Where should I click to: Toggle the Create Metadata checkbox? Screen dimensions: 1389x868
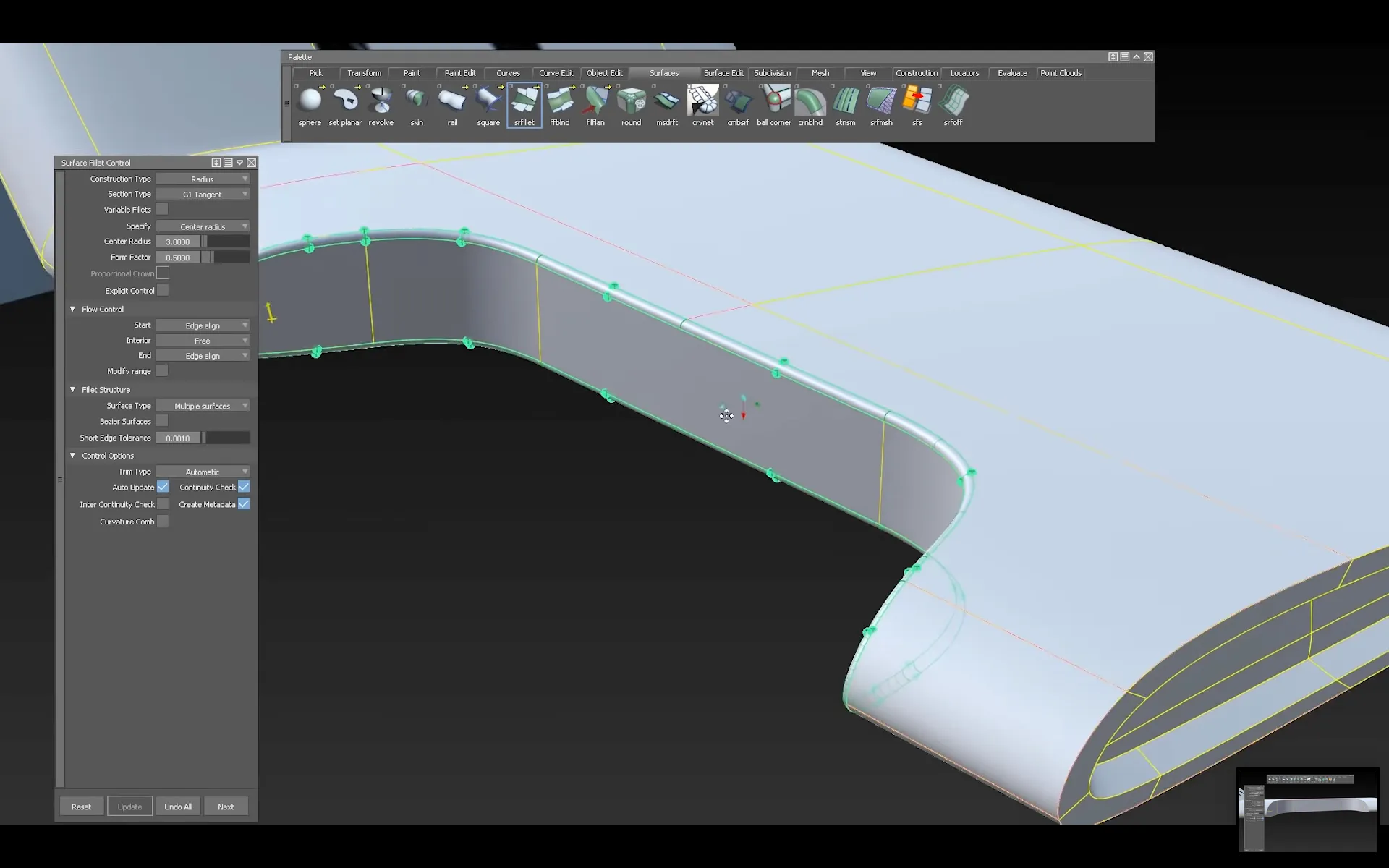244,504
